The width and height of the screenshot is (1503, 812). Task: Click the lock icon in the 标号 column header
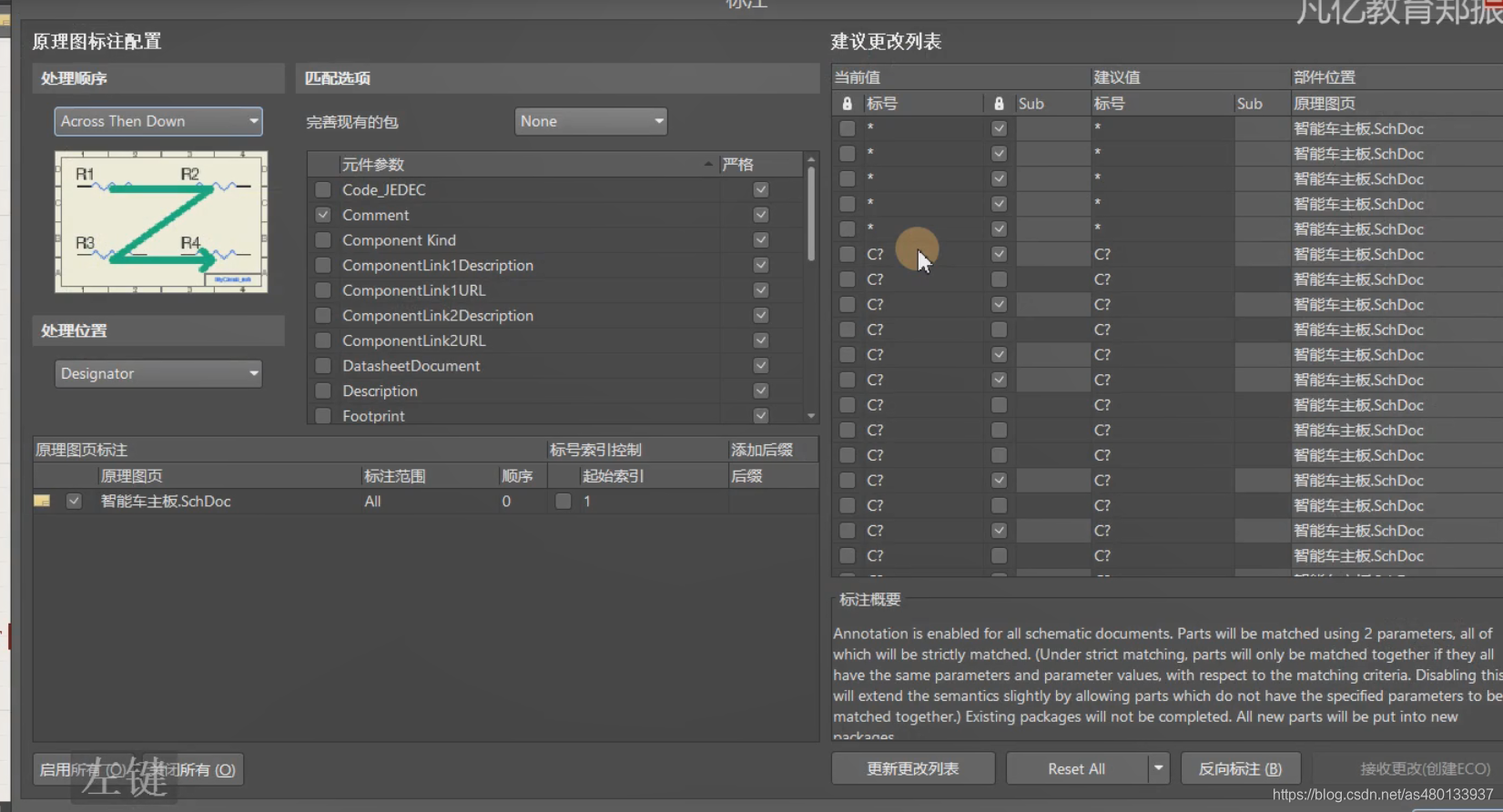click(x=847, y=104)
